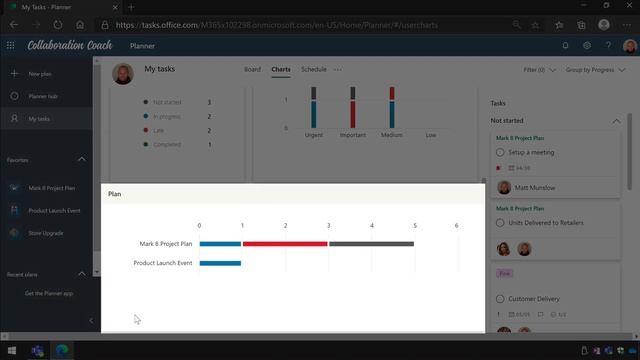
Task: Click the Medium priority chart bar
Action: [392, 108]
